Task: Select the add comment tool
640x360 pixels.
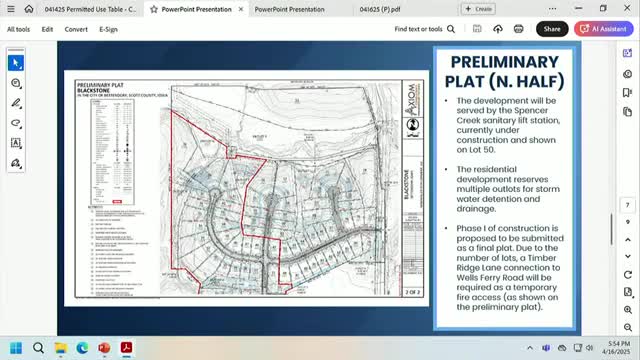Action: [16, 83]
